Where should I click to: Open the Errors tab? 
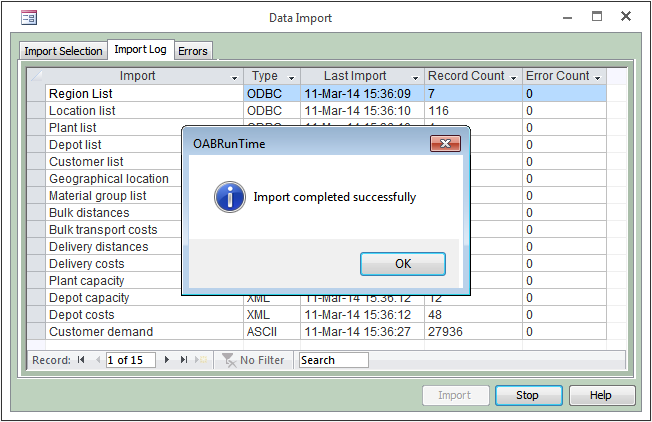click(193, 51)
